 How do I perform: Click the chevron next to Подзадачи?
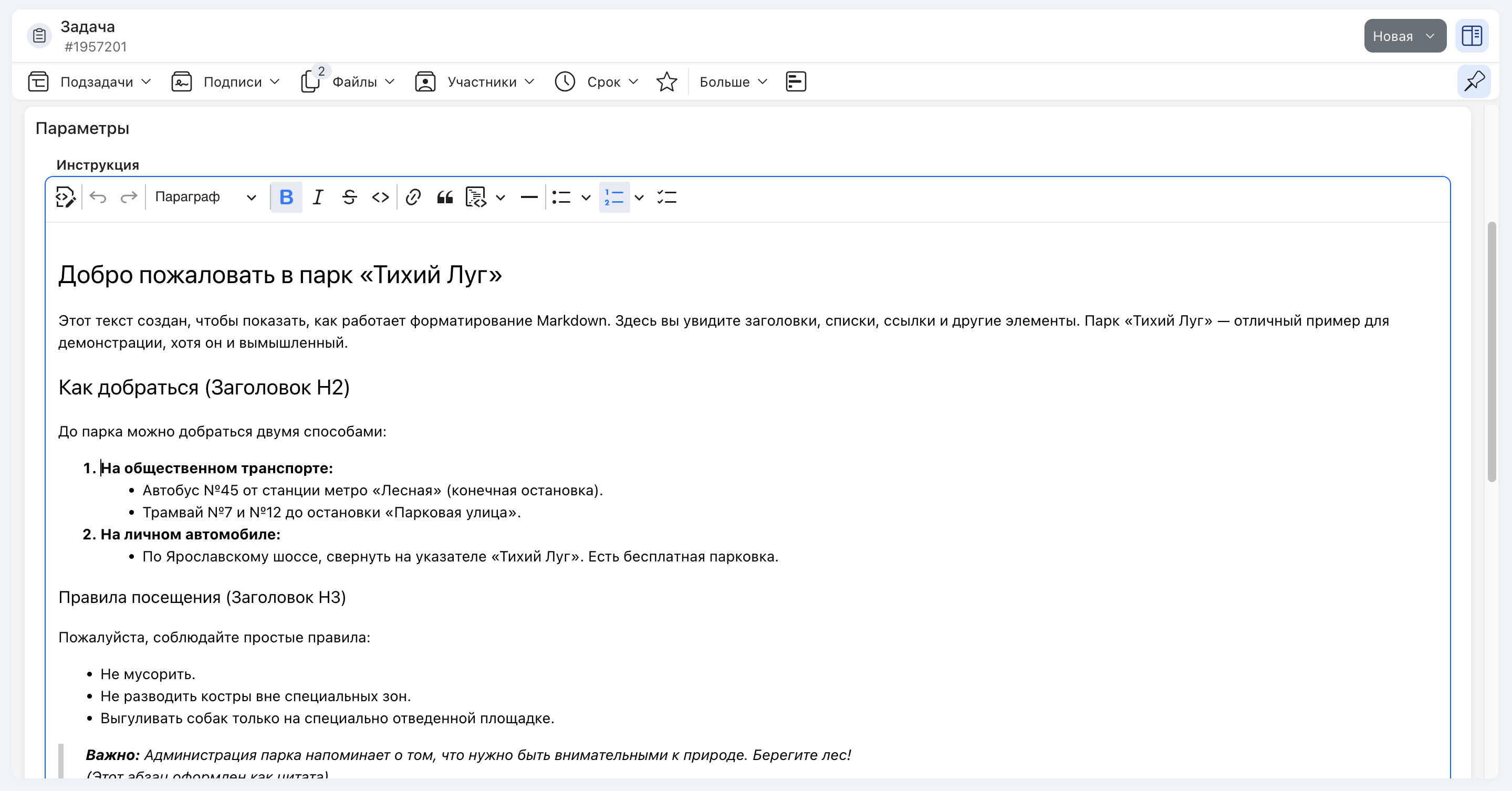point(146,81)
